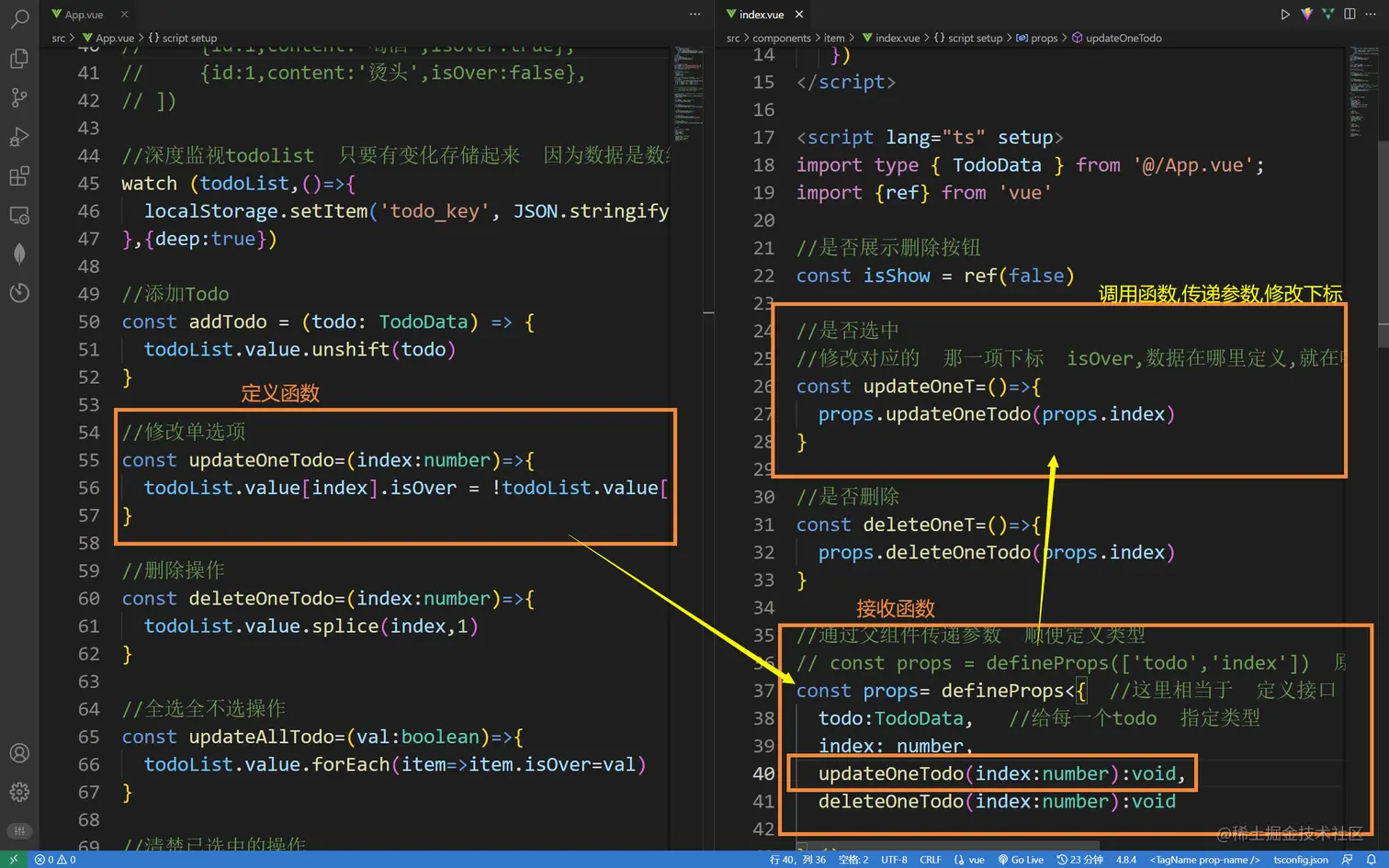Open more actions for App.vue editor group
Screen dimensions: 1389x868
click(695, 14)
